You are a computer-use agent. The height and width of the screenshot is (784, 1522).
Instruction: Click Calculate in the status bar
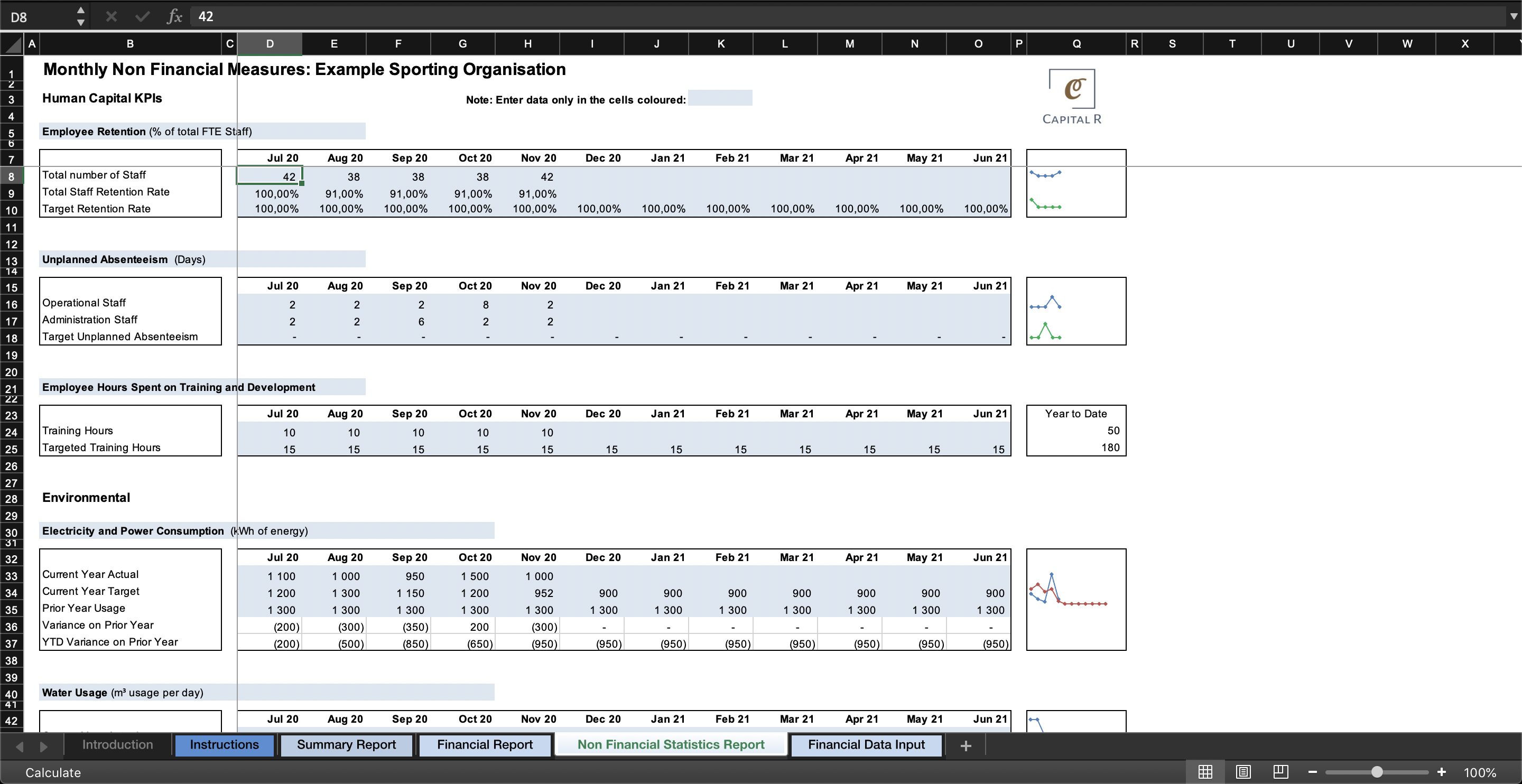(53, 772)
